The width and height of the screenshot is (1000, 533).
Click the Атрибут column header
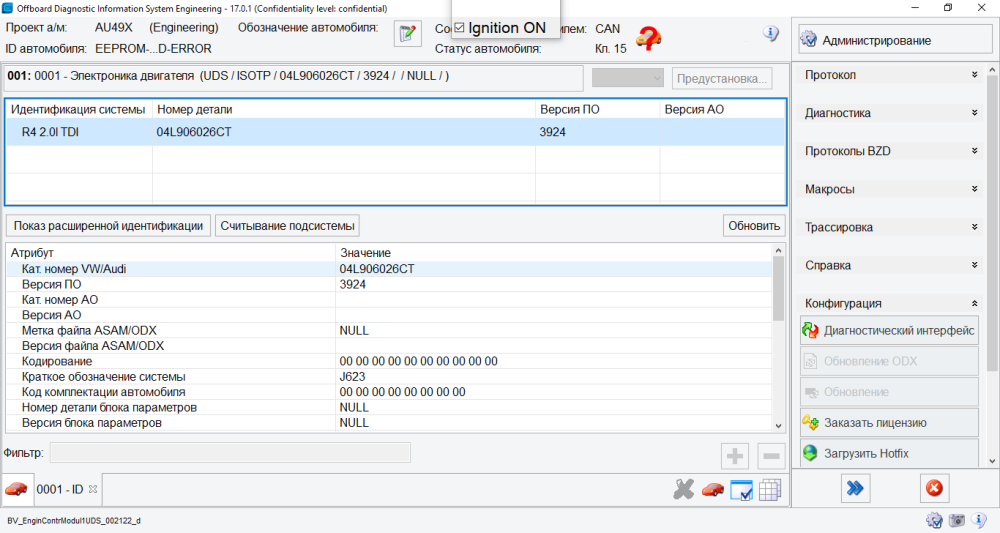tap(171, 252)
